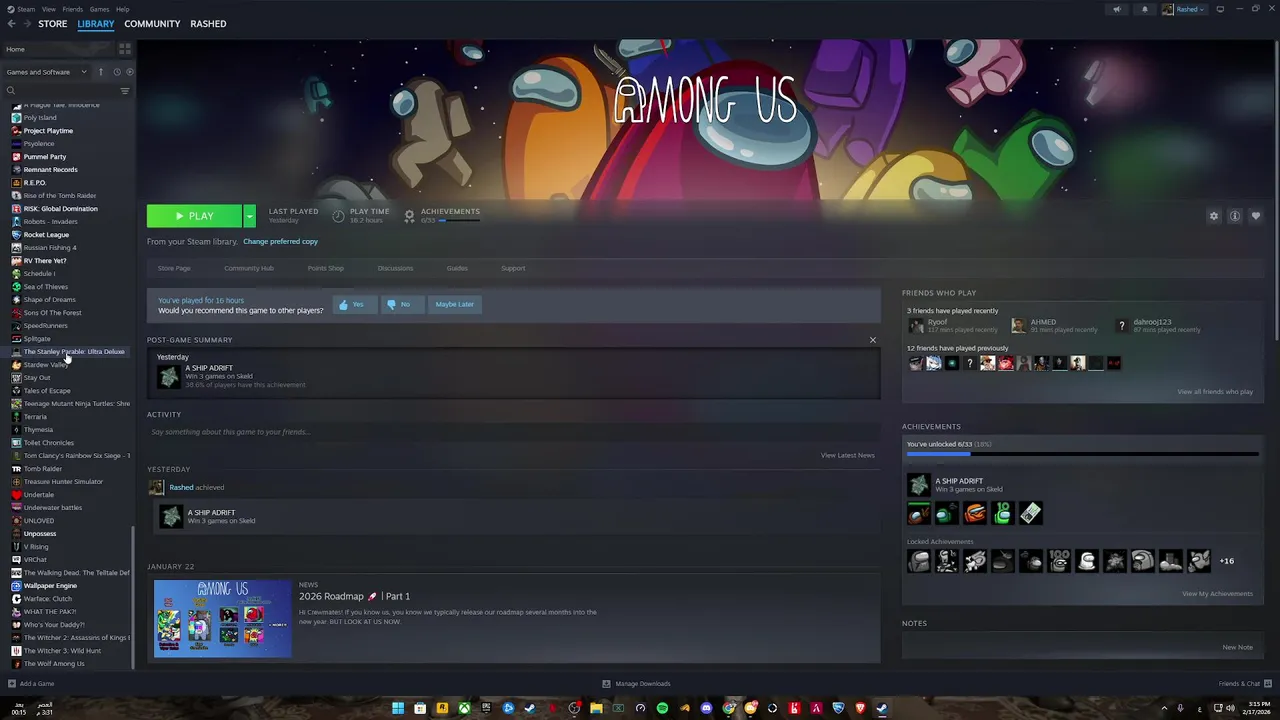
Task: Switch to the STORE tab
Action: point(53,24)
